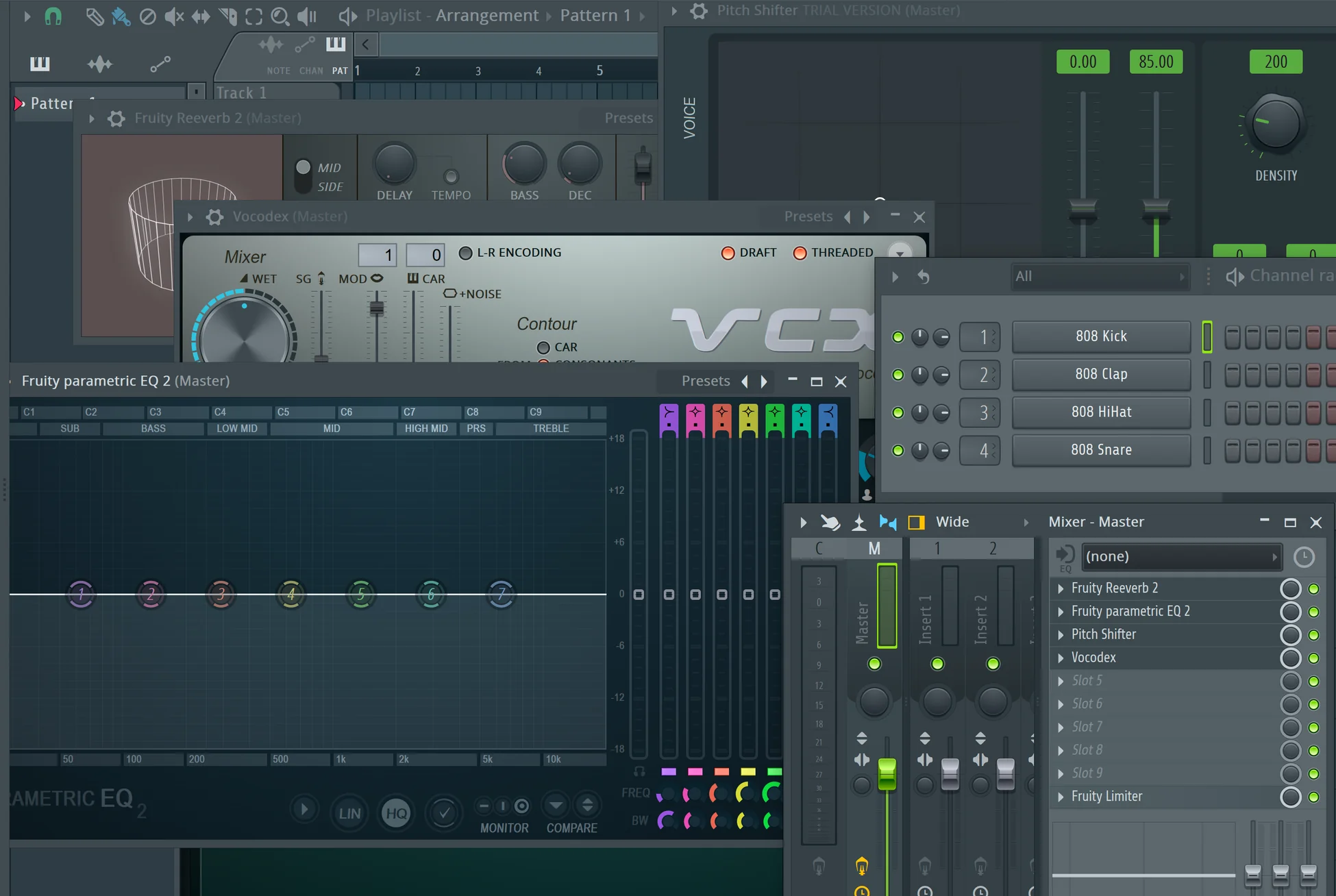The image size is (1336, 896).
Task: Click the 808 Snare channel button
Action: (x=1101, y=450)
